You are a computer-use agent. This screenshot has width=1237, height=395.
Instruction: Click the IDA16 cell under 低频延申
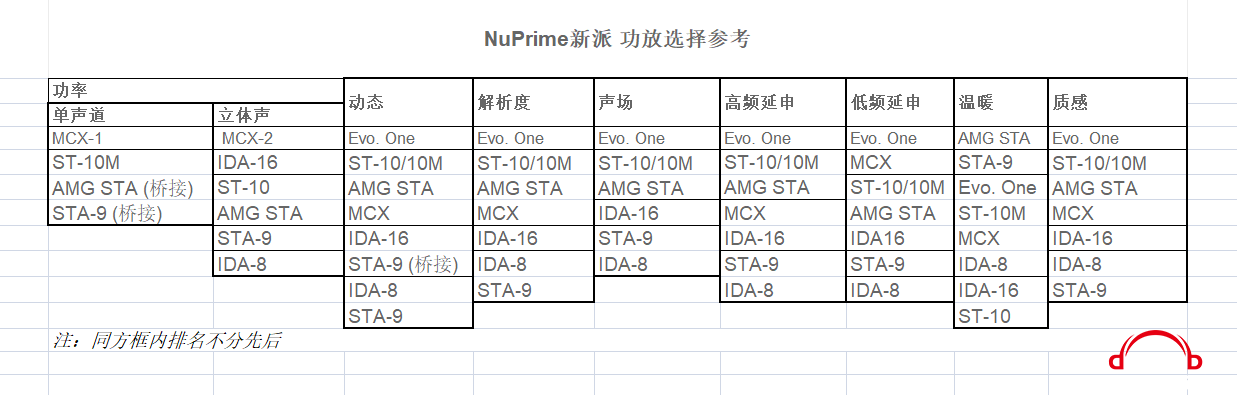pyautogui.click(x=900, y=238)
